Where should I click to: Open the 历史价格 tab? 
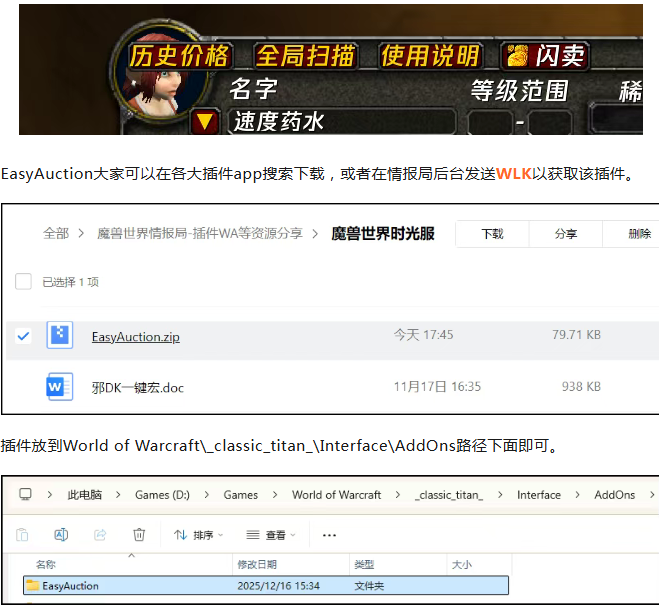click(x=180, y=56)
